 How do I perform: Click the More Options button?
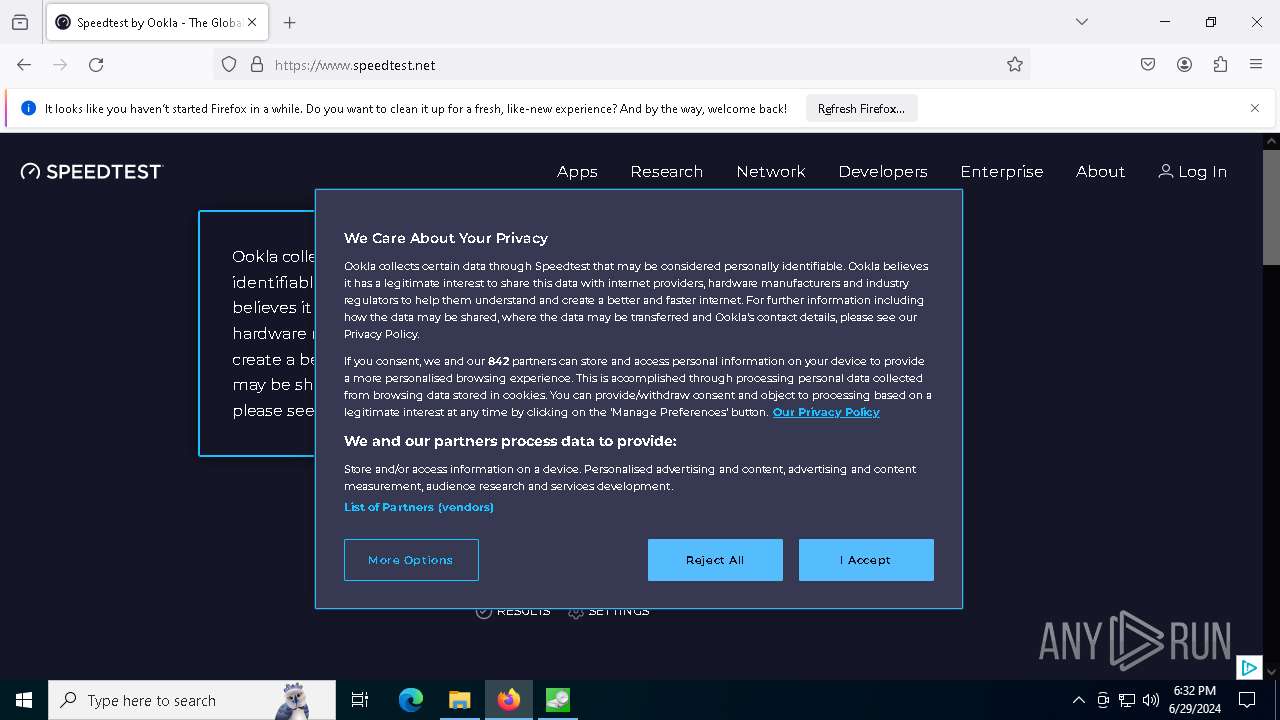pyautogui.click(x=411, y=560)
